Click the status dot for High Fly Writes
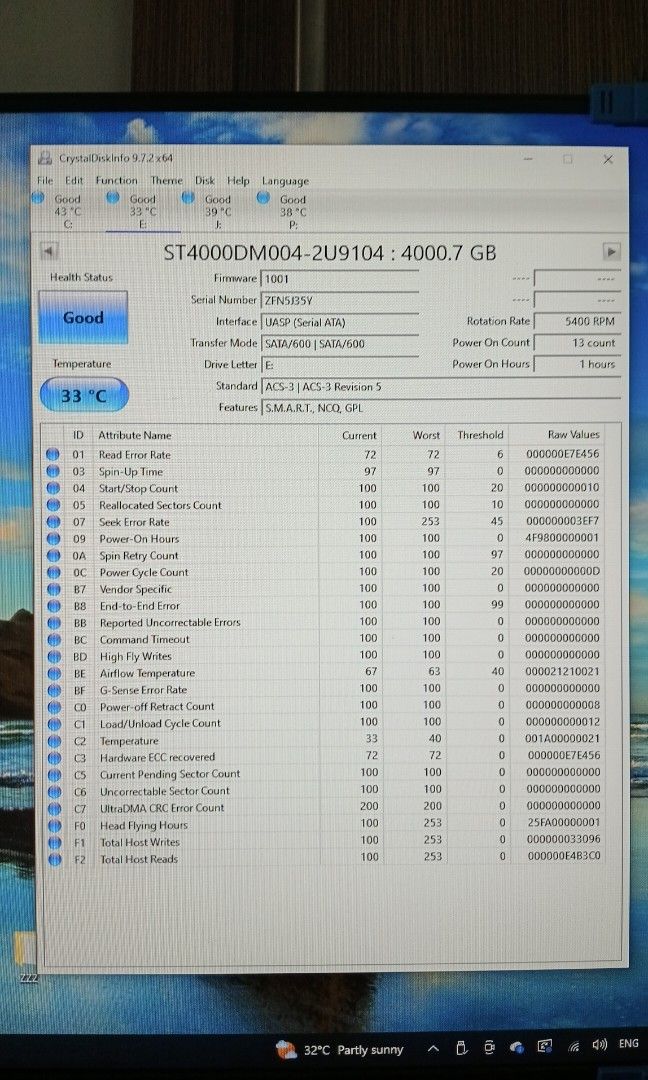The height and width of the screenshot is (1080, 648). [53, 656]
